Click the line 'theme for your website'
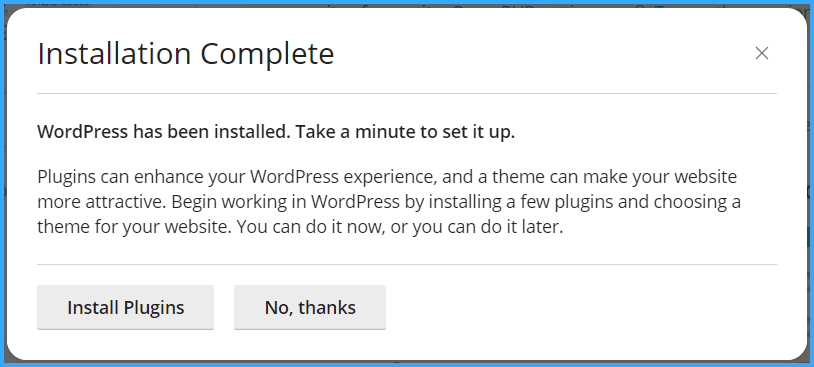Image resolution: width=814 pixels, height=367 pixels. pos(300,227)
